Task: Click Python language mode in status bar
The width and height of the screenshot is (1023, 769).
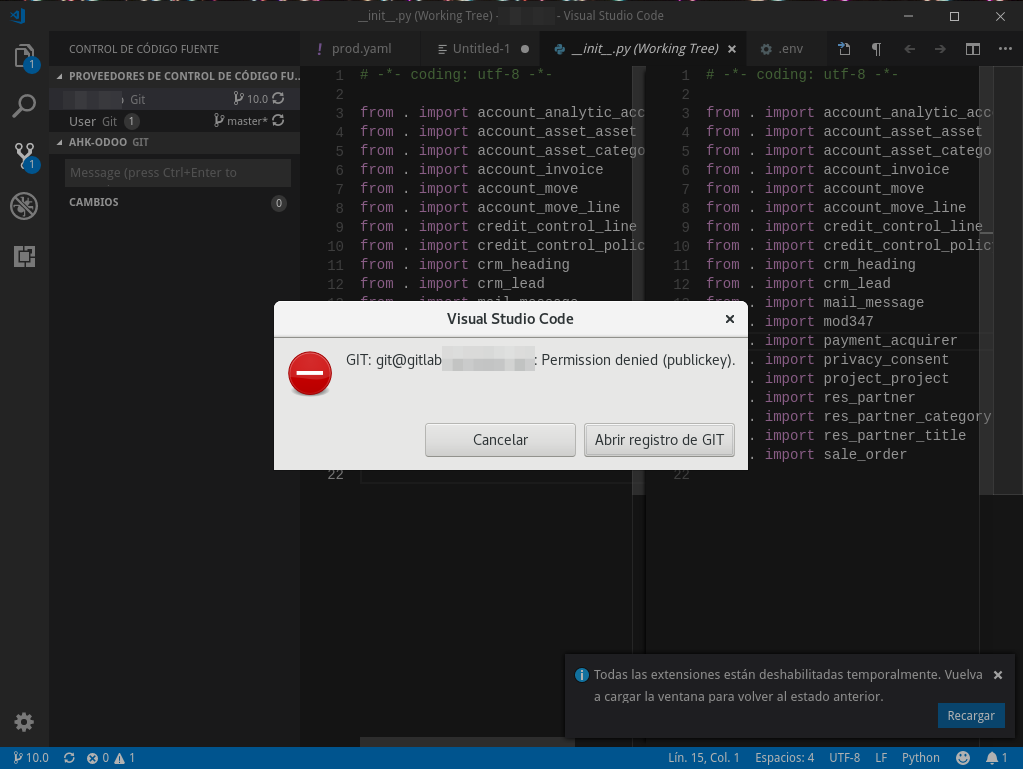Action: (x=921, y=758)
